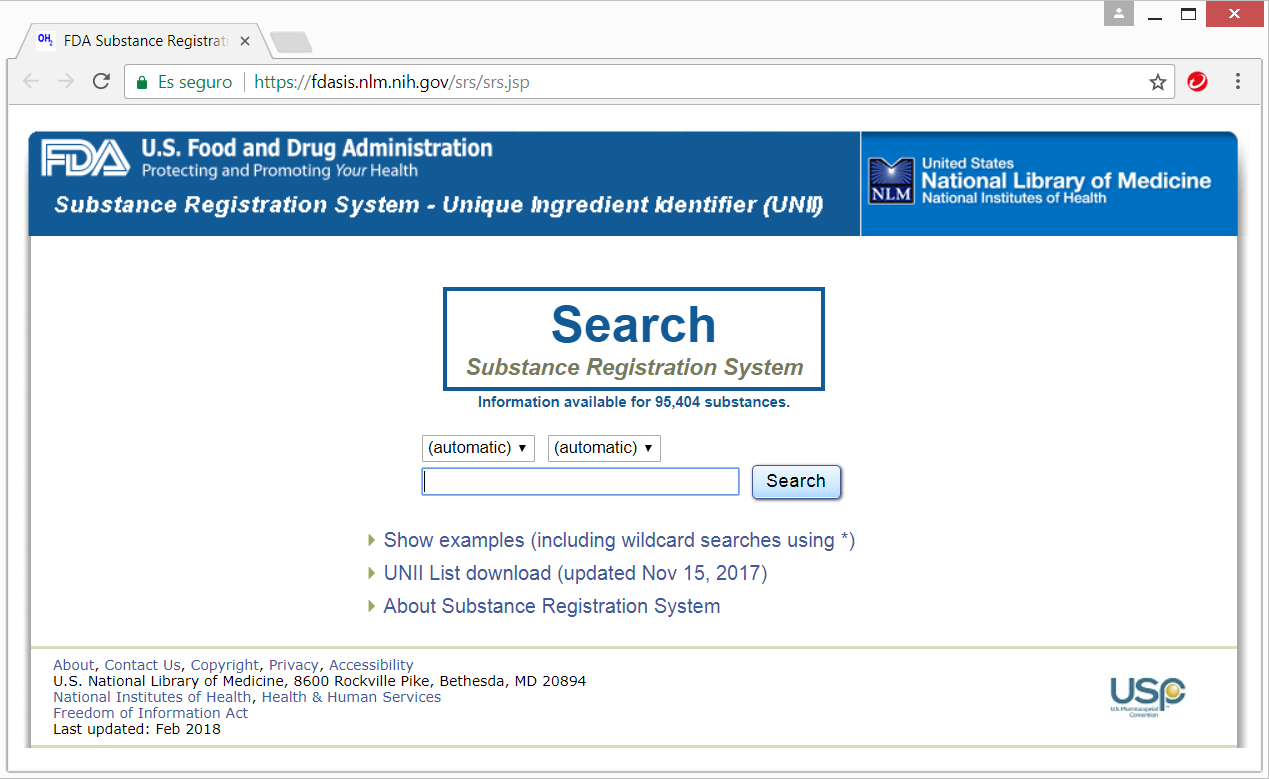This screenshot has height=779, width=1269.
Task: Click the browser back arrow
Action: pos(31,82)
